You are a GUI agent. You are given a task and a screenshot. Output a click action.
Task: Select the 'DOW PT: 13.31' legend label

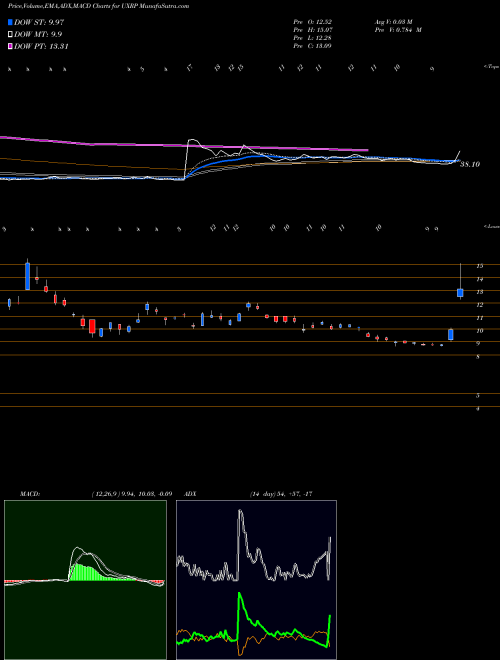coord(41,46)
